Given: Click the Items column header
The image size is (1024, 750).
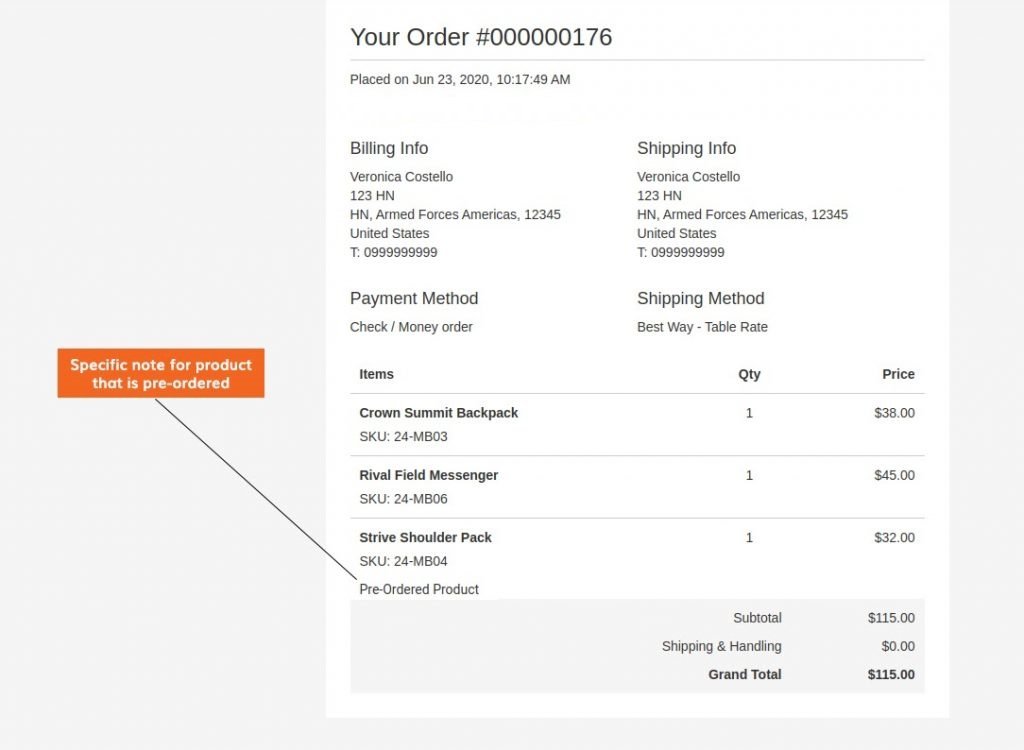Looking at the screenshot, I should click(376, 374).
